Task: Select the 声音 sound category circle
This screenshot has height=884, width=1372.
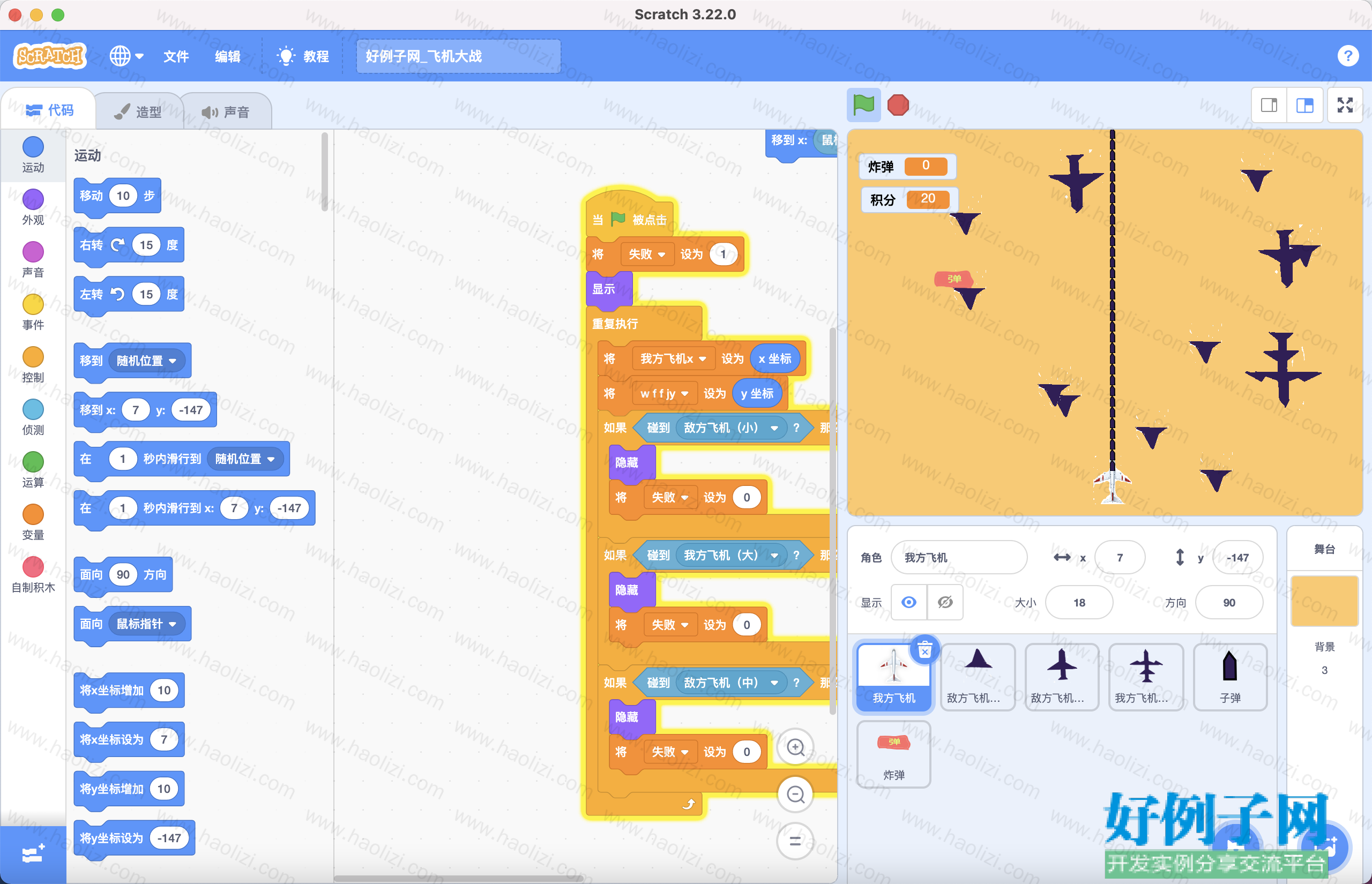Action: tap(33, 260)
